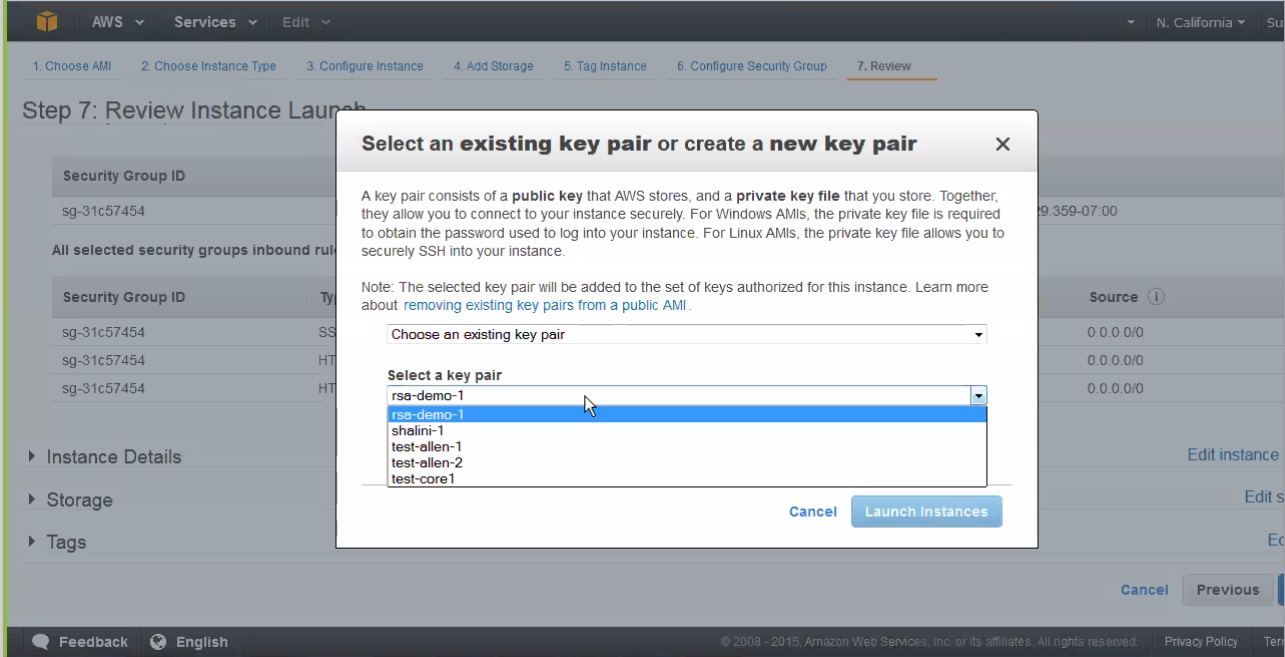1285x657 pixels.
Task: Click the Source info icon
Action: 1156,297
